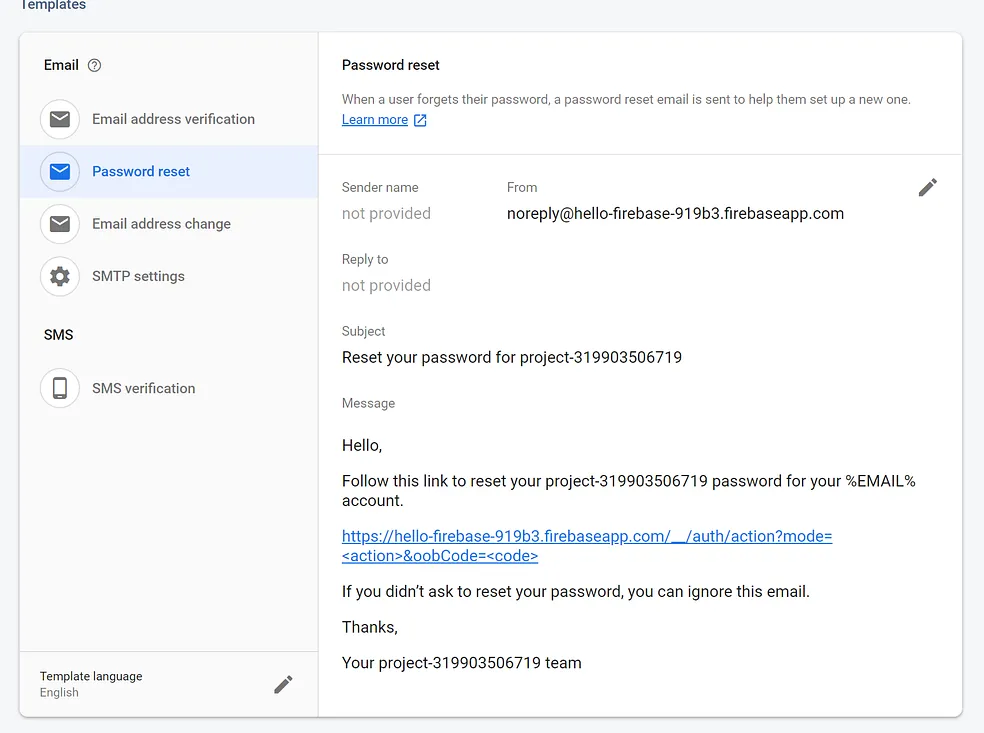Viewport: 984px width, 733px height.
Task: Click the blue Password reset envelope icon
Action: pyautogui.click(x=60, y=171)
